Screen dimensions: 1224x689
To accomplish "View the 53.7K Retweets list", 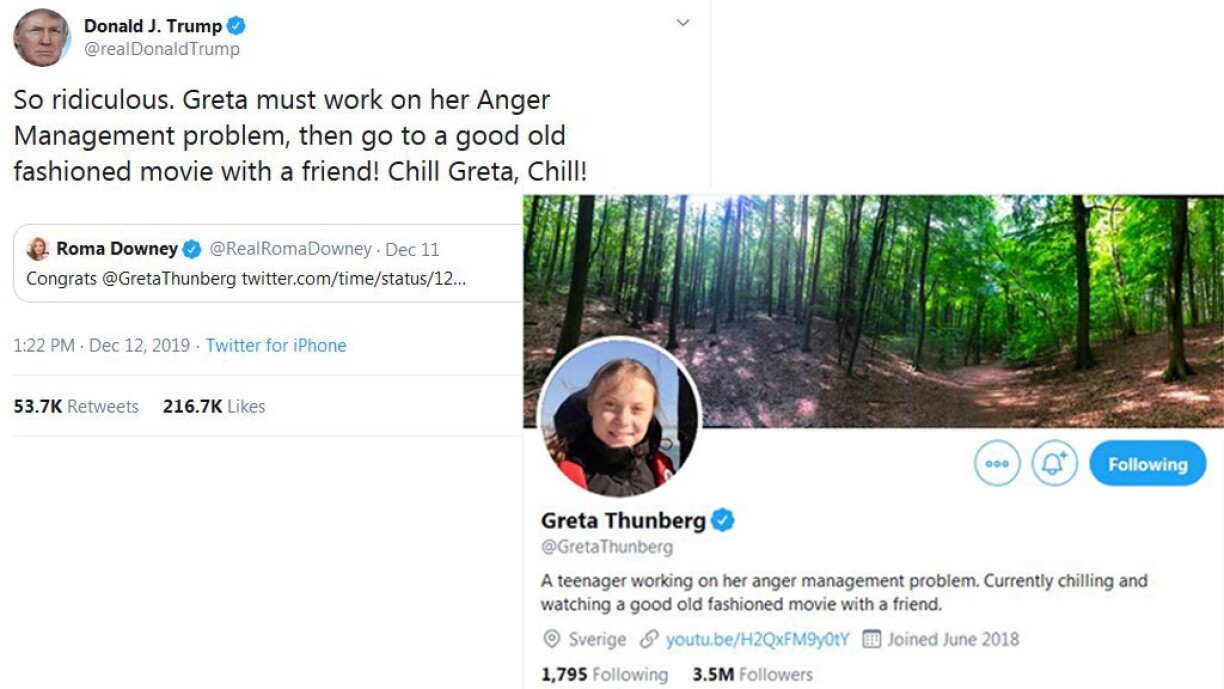I will coord(76,406).
